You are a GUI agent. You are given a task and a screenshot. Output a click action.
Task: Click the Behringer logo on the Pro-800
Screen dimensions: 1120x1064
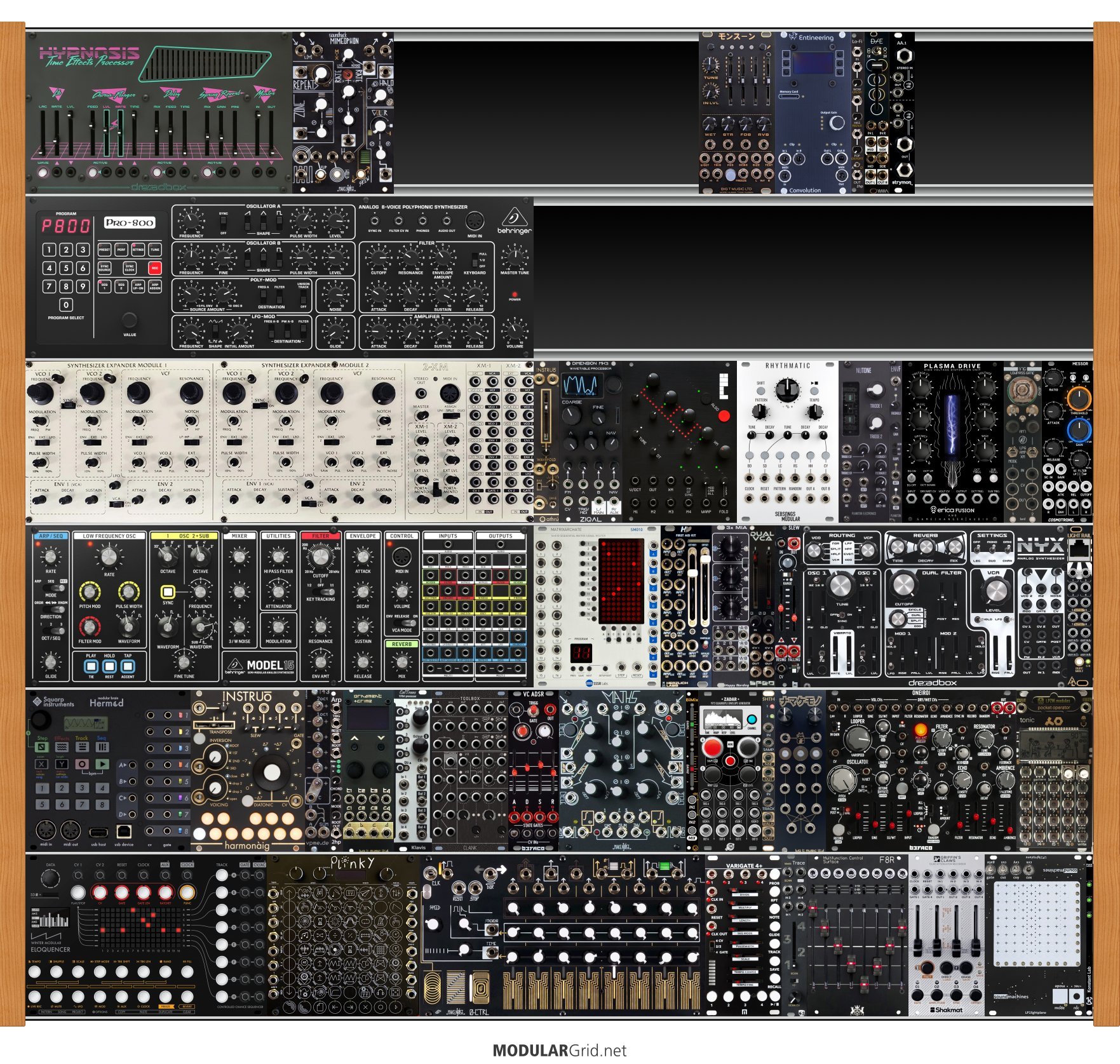click(x=515, y=220)
